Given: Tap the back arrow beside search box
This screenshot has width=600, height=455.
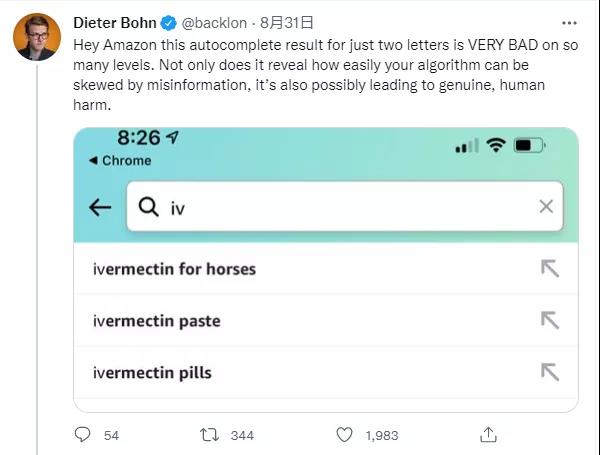Looking at the screenshot, I should coord(100,207).
